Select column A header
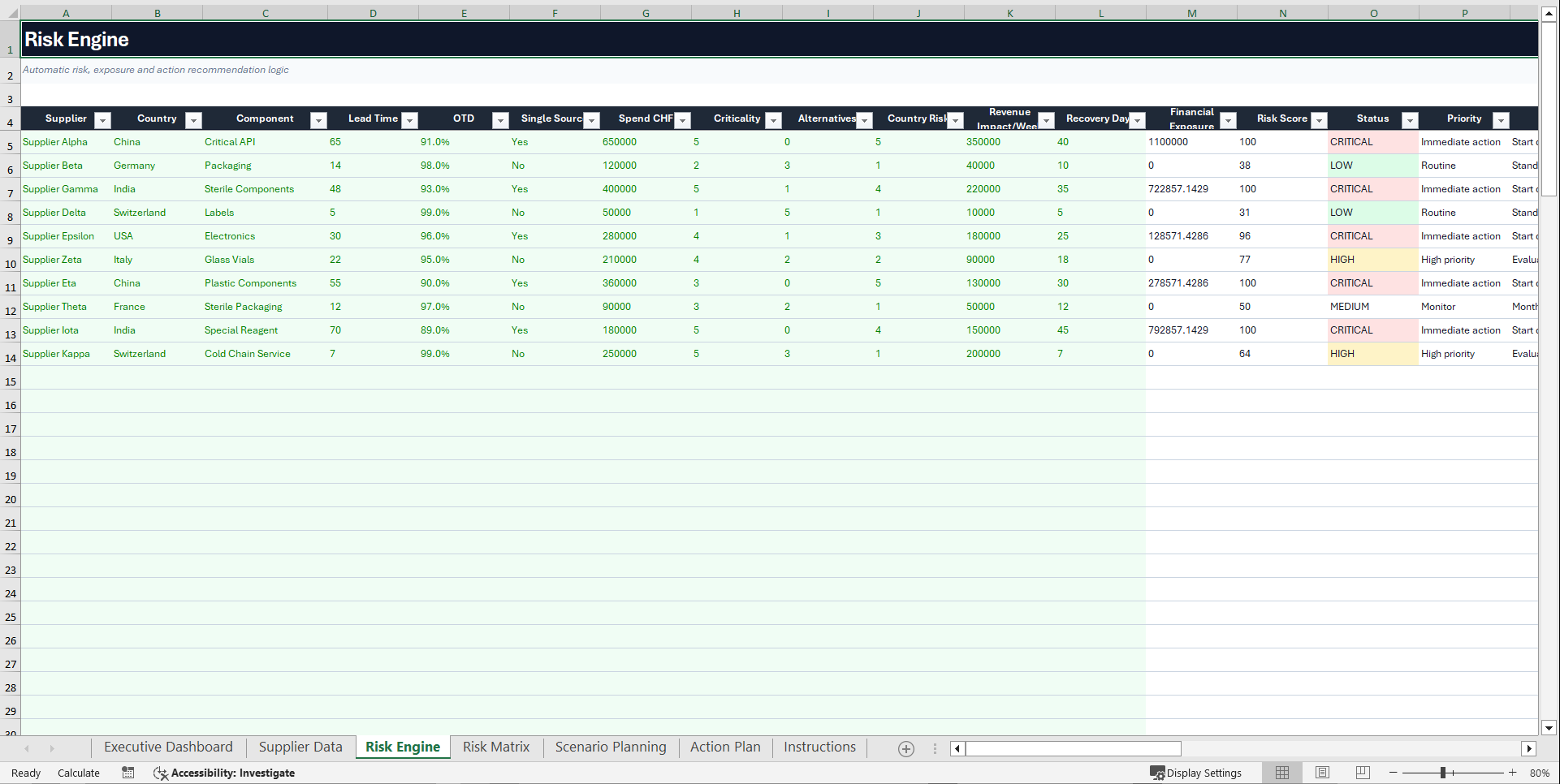This screenshot has height=784, width=1560. pyautogui.click(x=66, y=13)
